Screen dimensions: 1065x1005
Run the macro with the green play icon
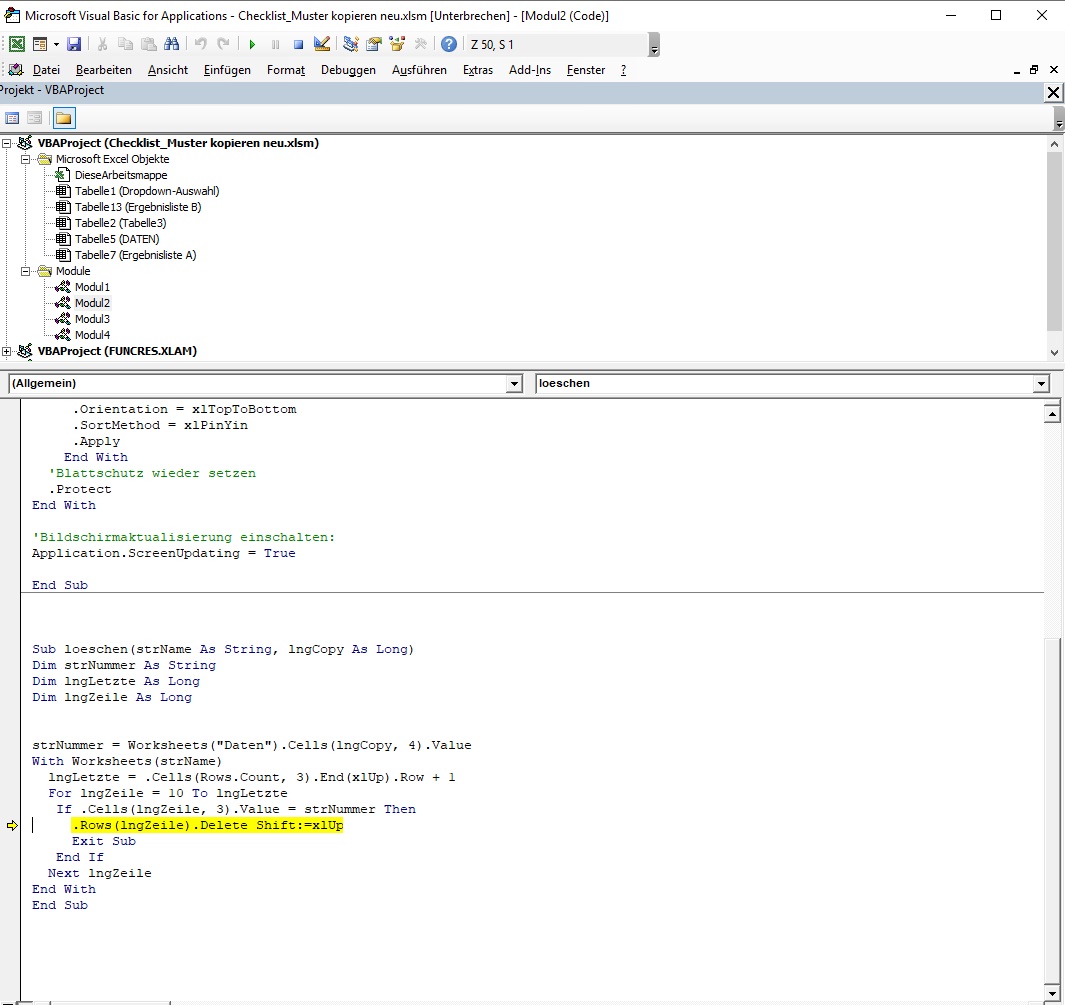252,44
